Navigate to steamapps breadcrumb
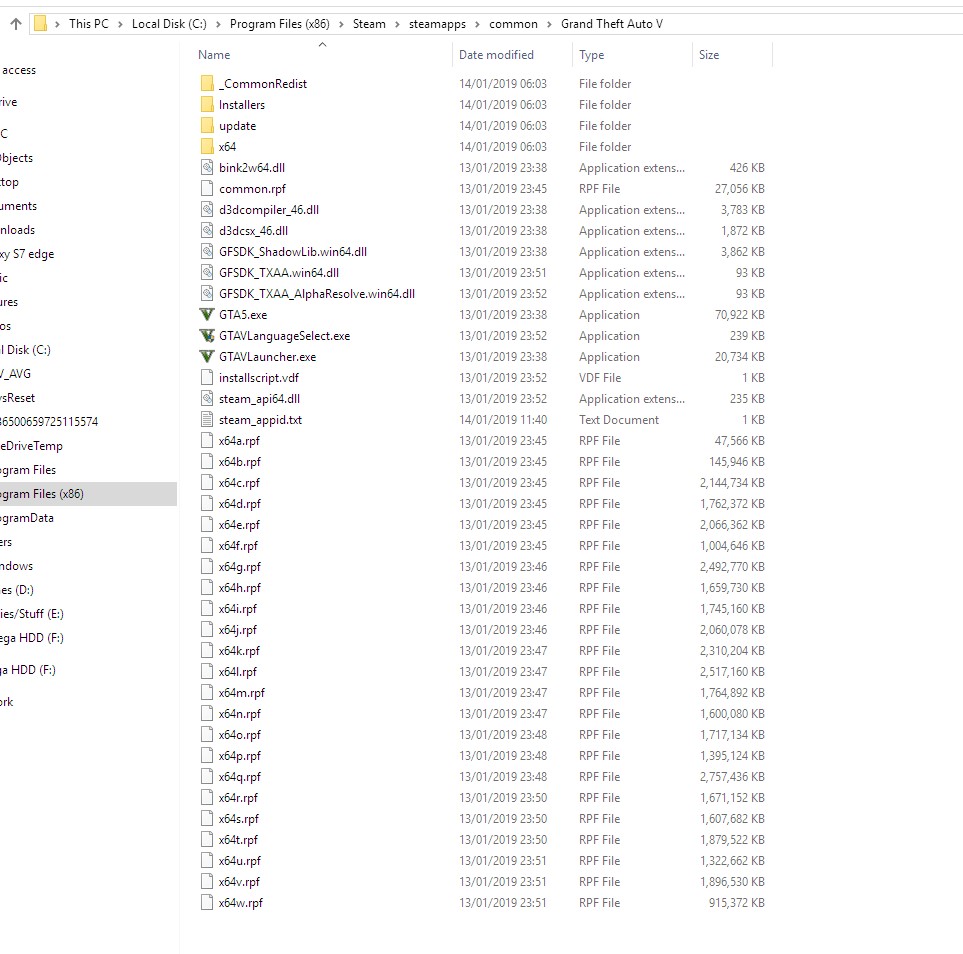This screenshot has height=954, width=963. click(x=437, y=24)
